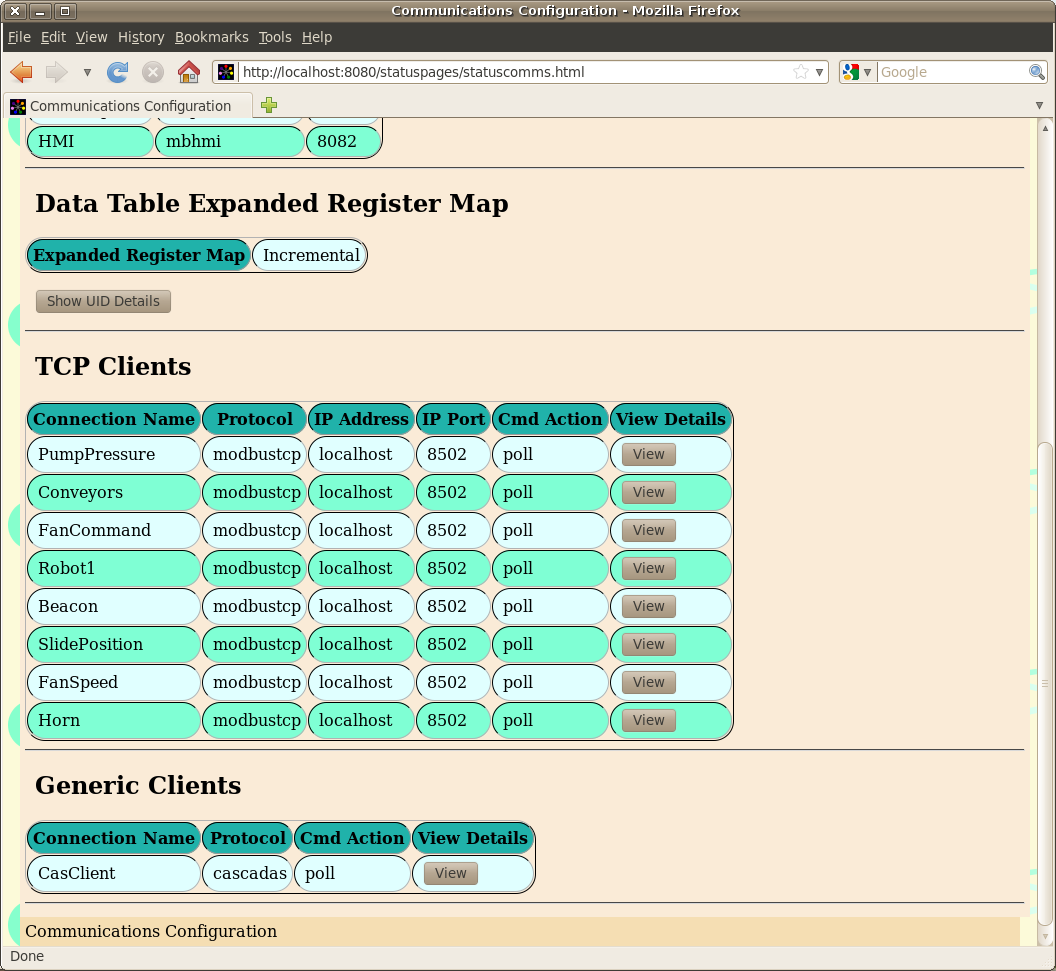Open the Bookmarks menu

tap(211, 37)
